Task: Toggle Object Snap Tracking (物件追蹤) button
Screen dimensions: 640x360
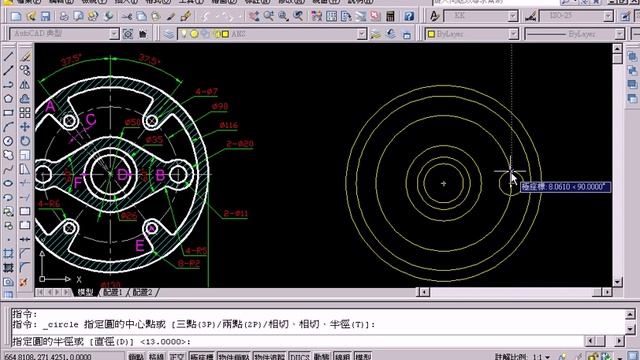Action: [x=269, y=357]
